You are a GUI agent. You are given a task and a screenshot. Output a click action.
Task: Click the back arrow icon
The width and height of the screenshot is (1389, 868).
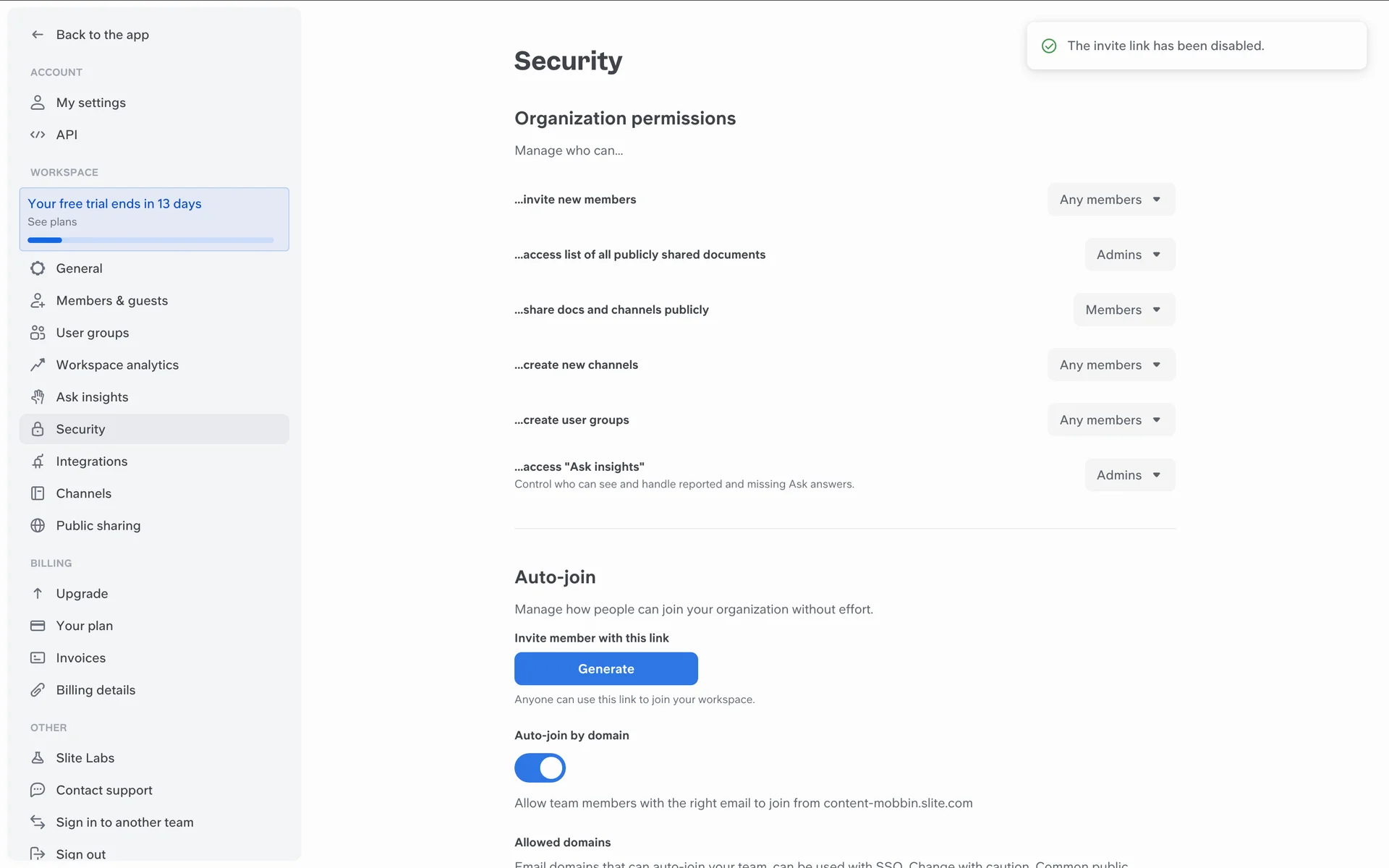[38, 35]
